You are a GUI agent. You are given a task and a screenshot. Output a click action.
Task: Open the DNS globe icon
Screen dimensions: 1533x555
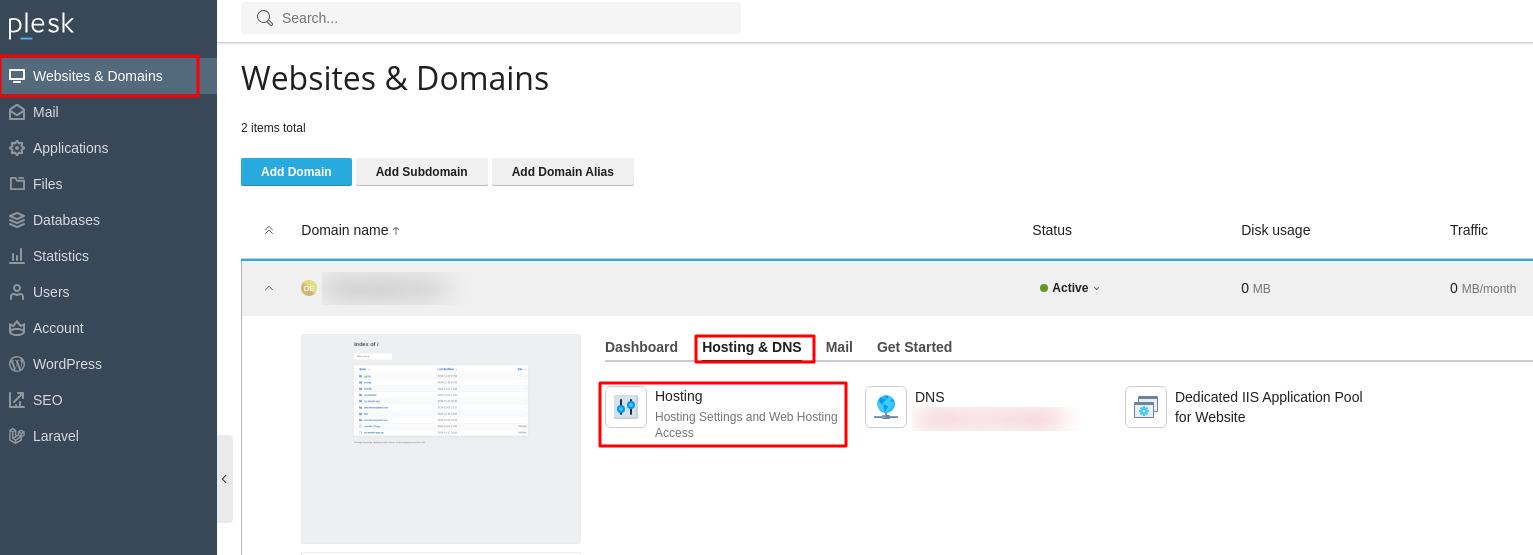885,407
